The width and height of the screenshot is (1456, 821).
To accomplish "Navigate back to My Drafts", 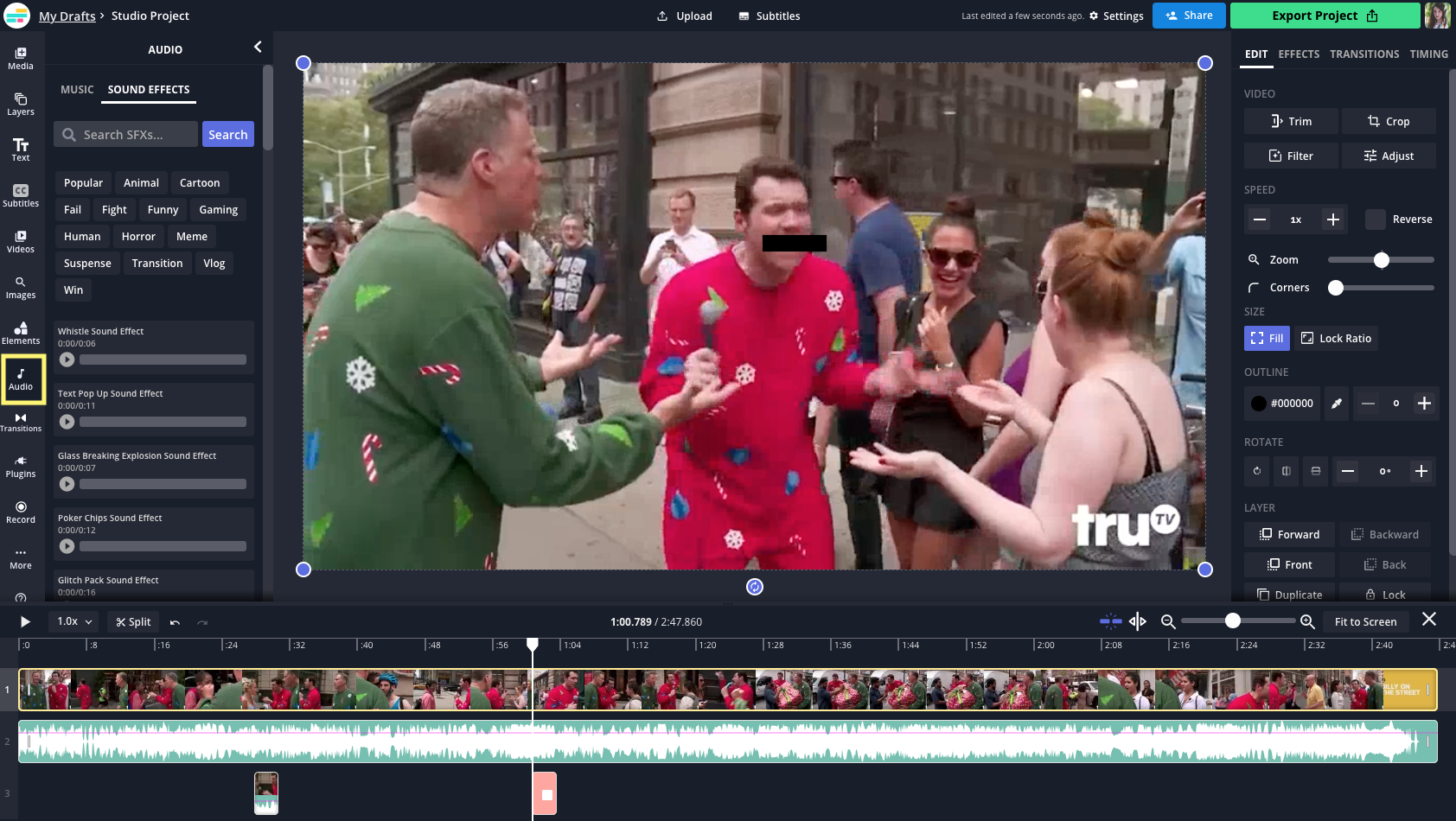I will coord(67,16).
